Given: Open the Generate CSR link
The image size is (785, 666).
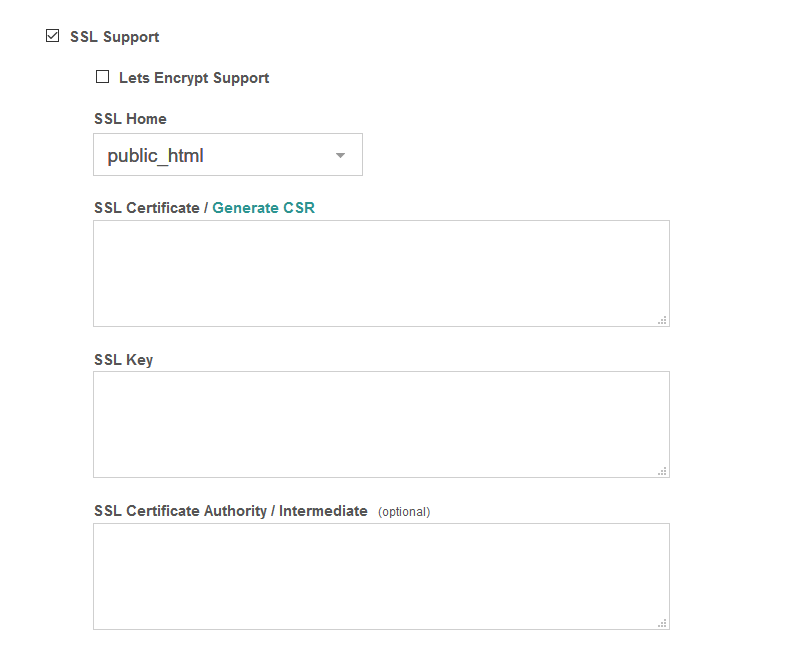Looking at the screenshot, I should (x=263, y=208).
